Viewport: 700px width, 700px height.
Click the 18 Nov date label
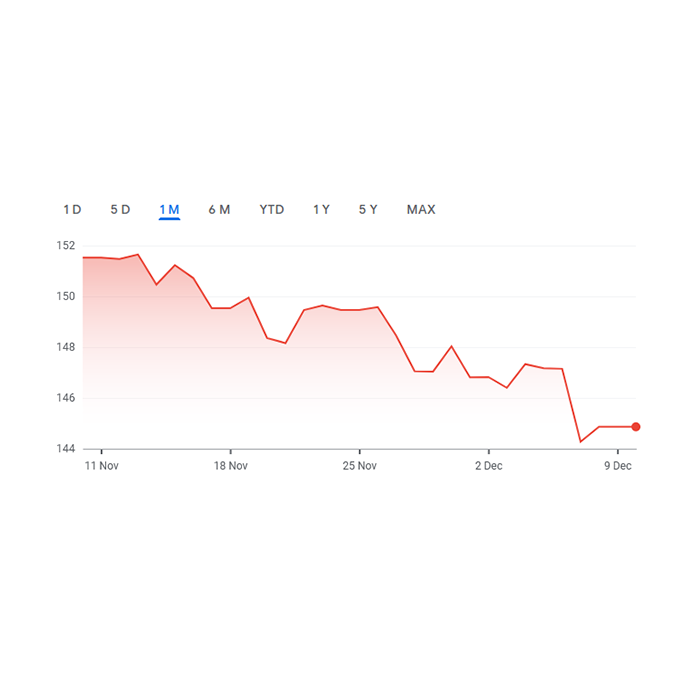click(x=231, y=466)
